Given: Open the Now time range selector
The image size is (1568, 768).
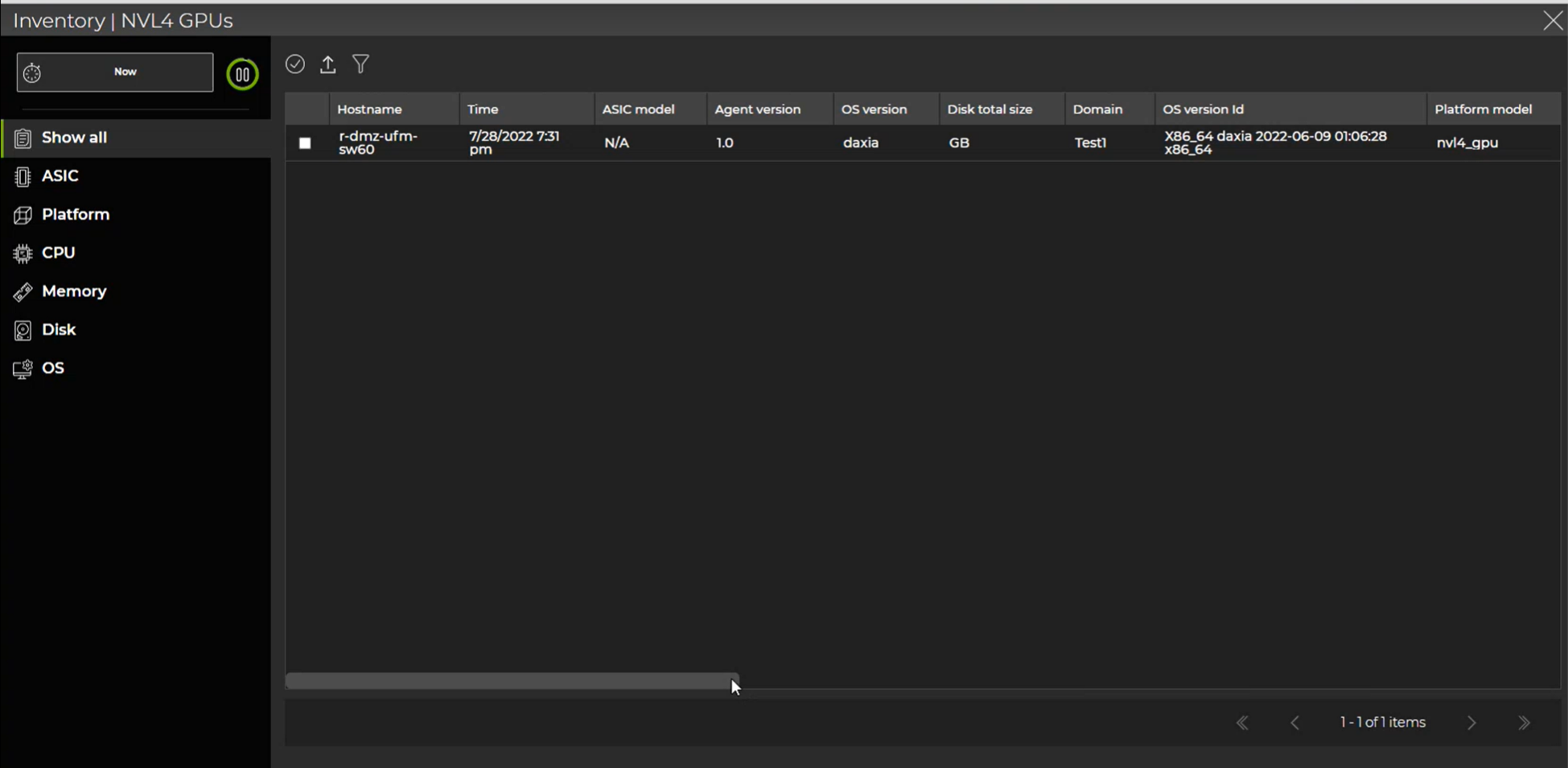Looking at the screenshot, I should pyautogui.click(x=125, y=72).
